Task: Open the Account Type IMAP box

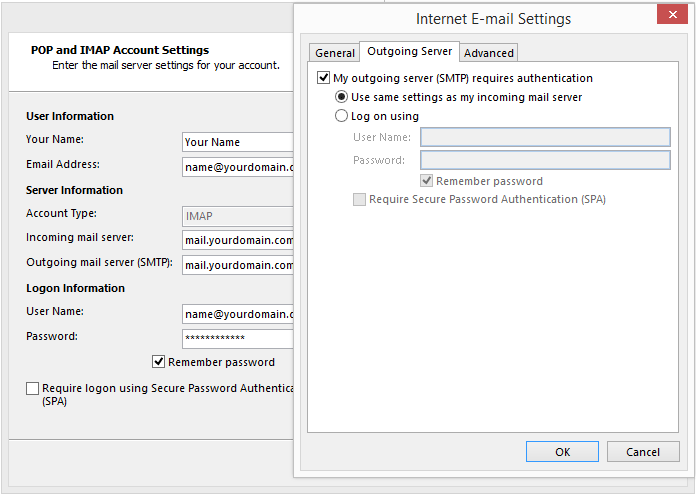Action: point(238,215)
